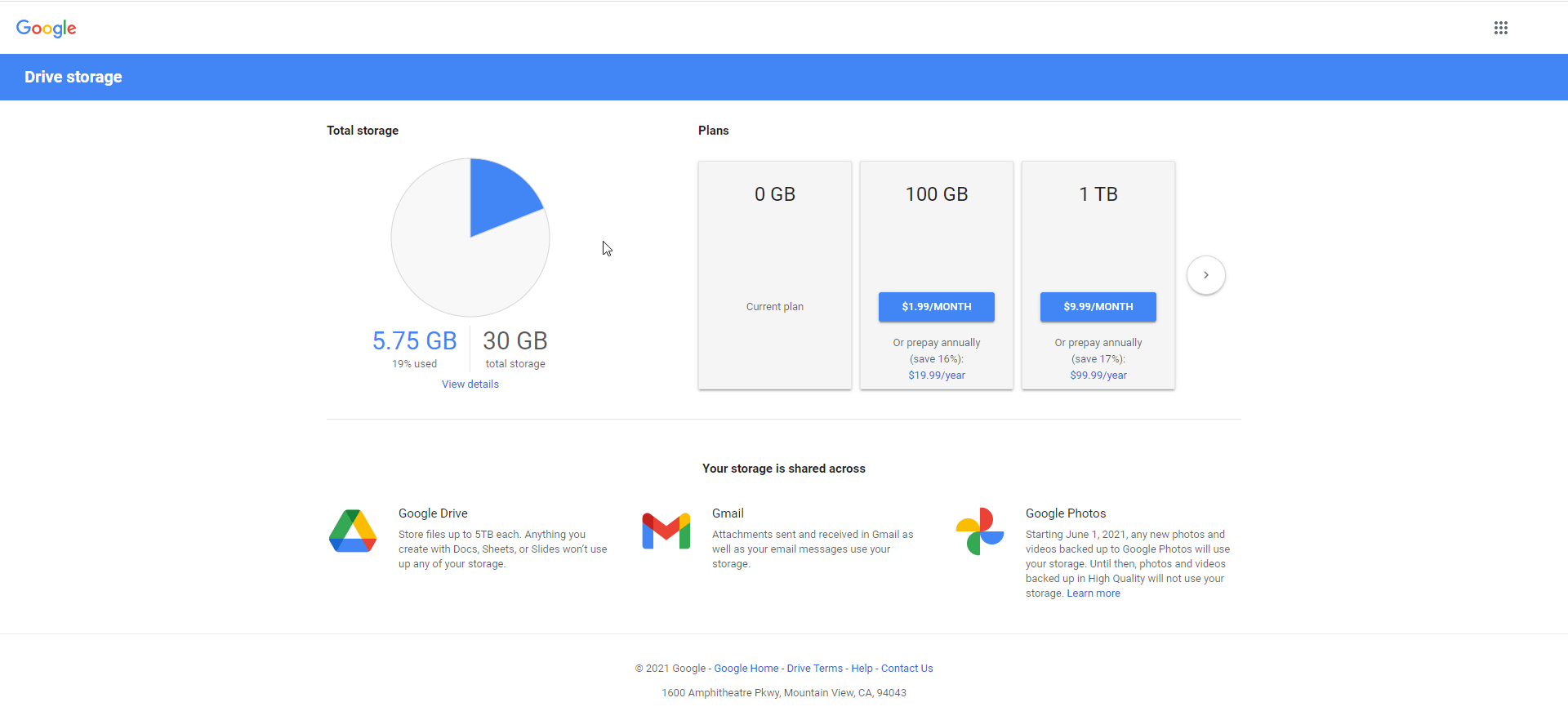Viewport: 1568px width, 720px height.
Task: Click the Gmail envelope icon
Action: pyautogui.click(x=666, y=531)
